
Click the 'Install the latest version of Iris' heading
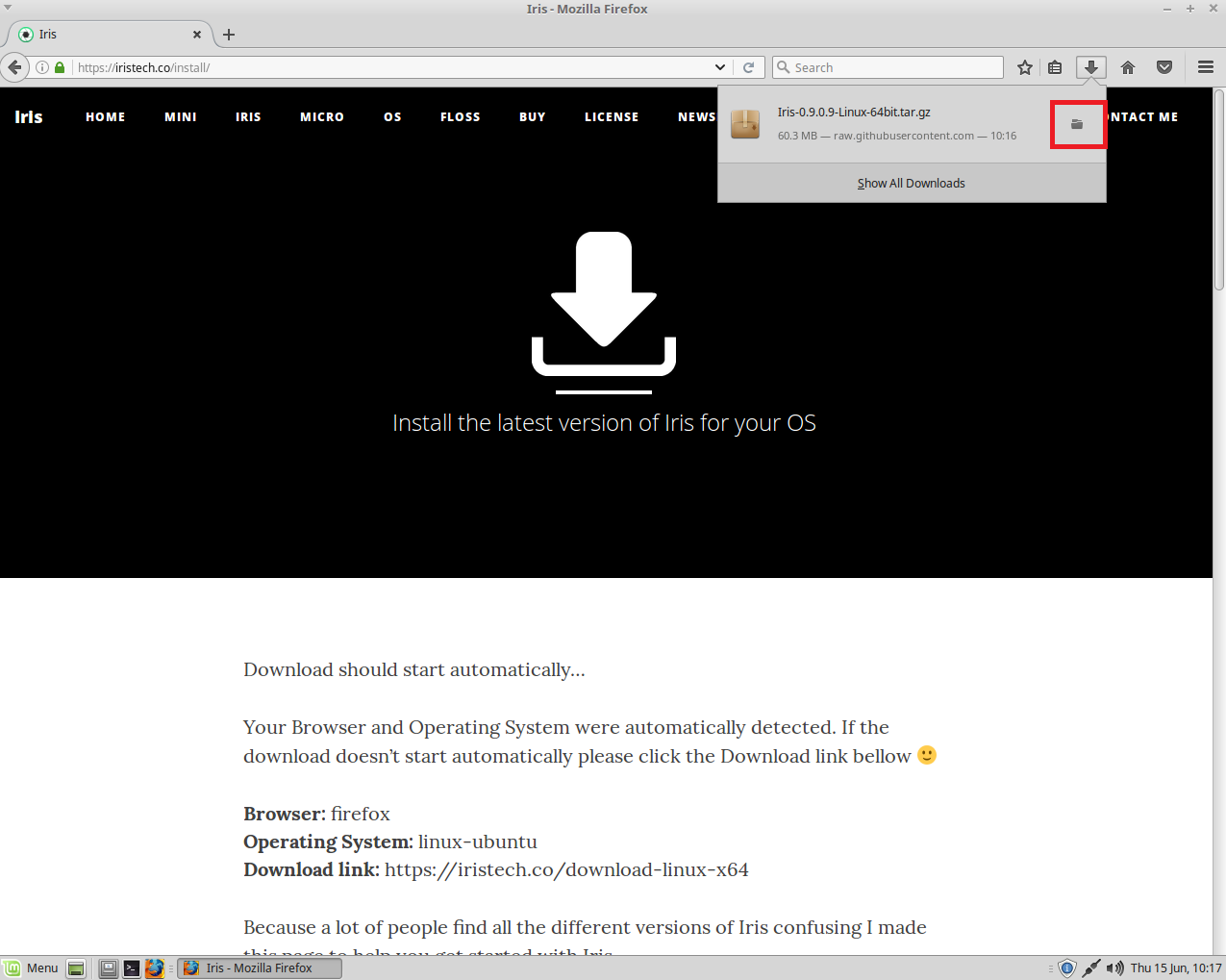point(604,423)
